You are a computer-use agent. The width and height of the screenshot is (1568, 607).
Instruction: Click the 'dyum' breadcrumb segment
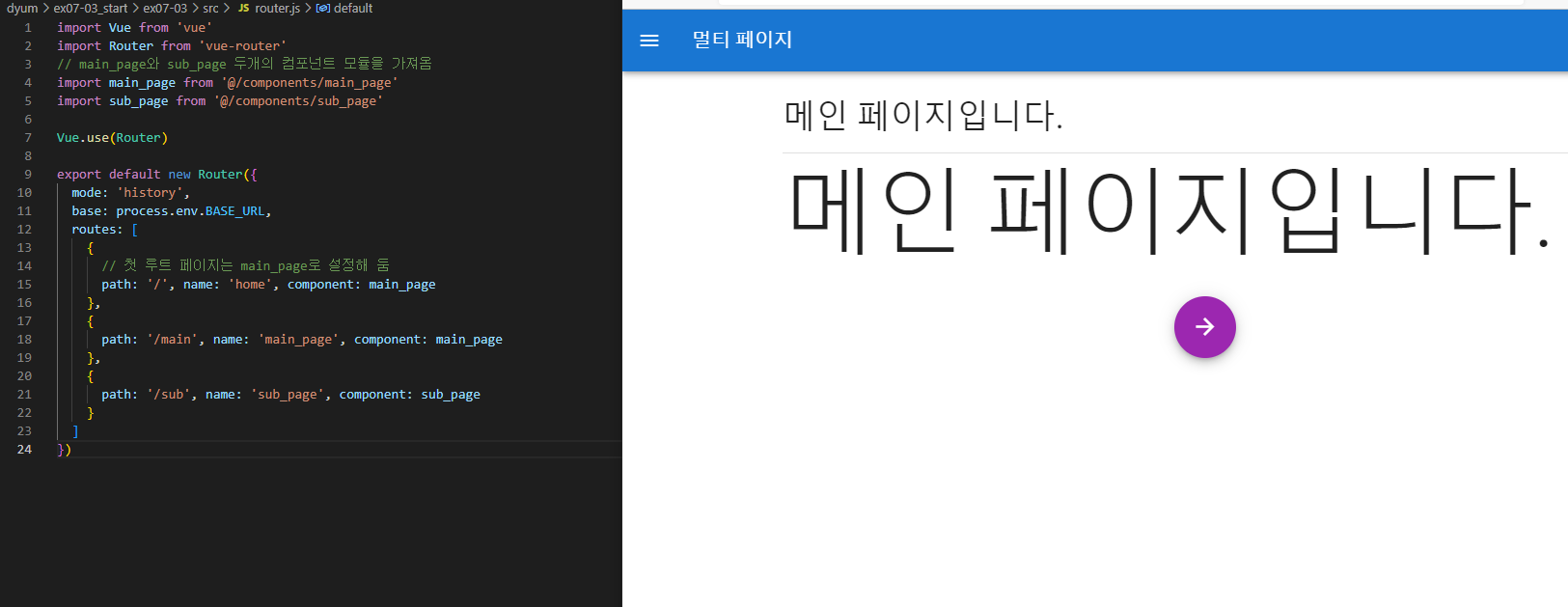coord(22,8)
